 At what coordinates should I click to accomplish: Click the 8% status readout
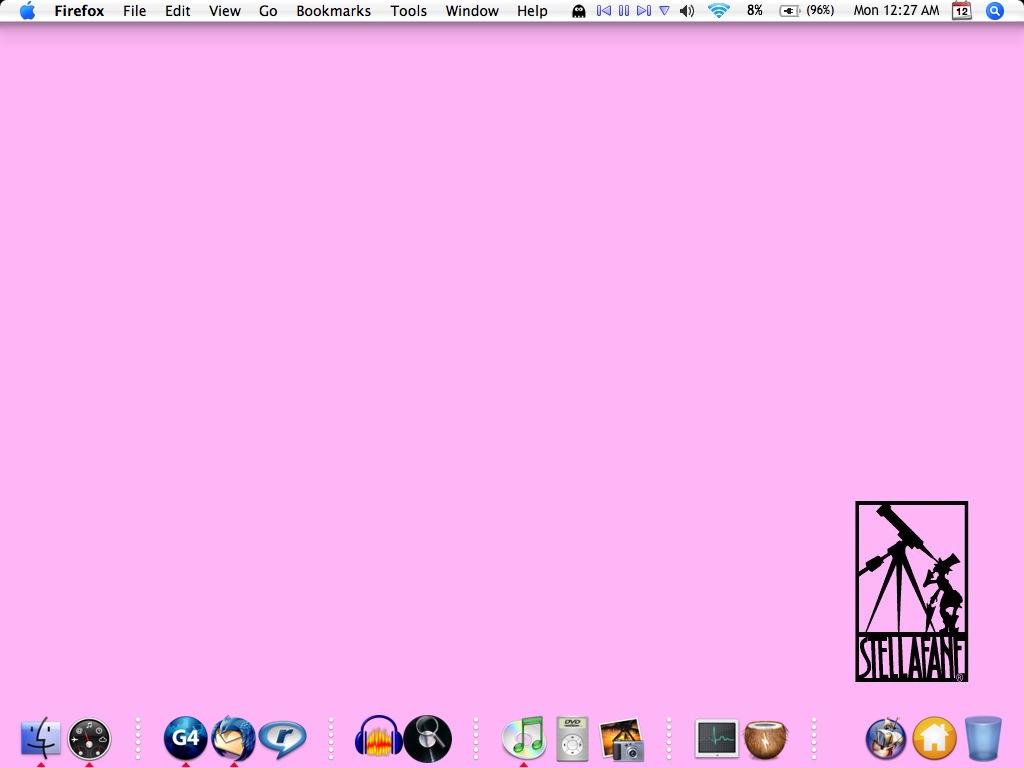point(755,10)
